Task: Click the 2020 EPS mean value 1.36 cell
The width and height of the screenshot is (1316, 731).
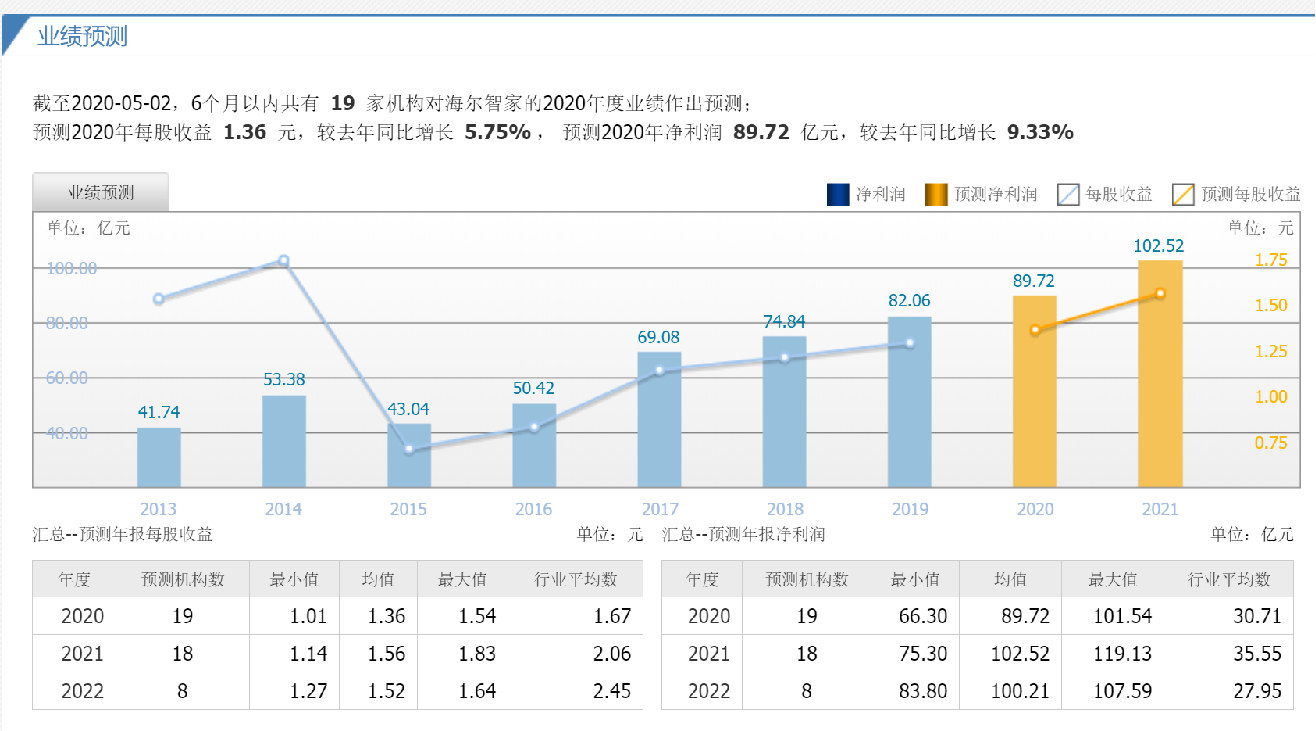Action: (385, 616)
